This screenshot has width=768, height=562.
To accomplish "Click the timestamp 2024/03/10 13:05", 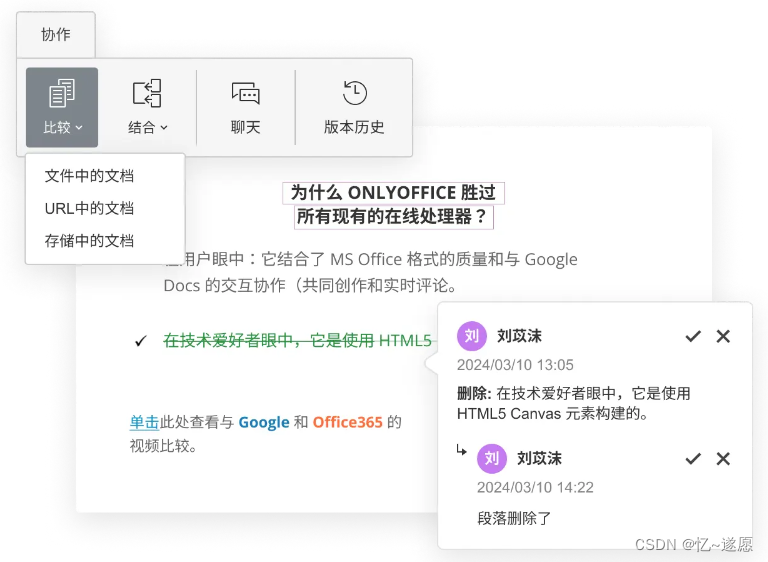I will [515, 365].
